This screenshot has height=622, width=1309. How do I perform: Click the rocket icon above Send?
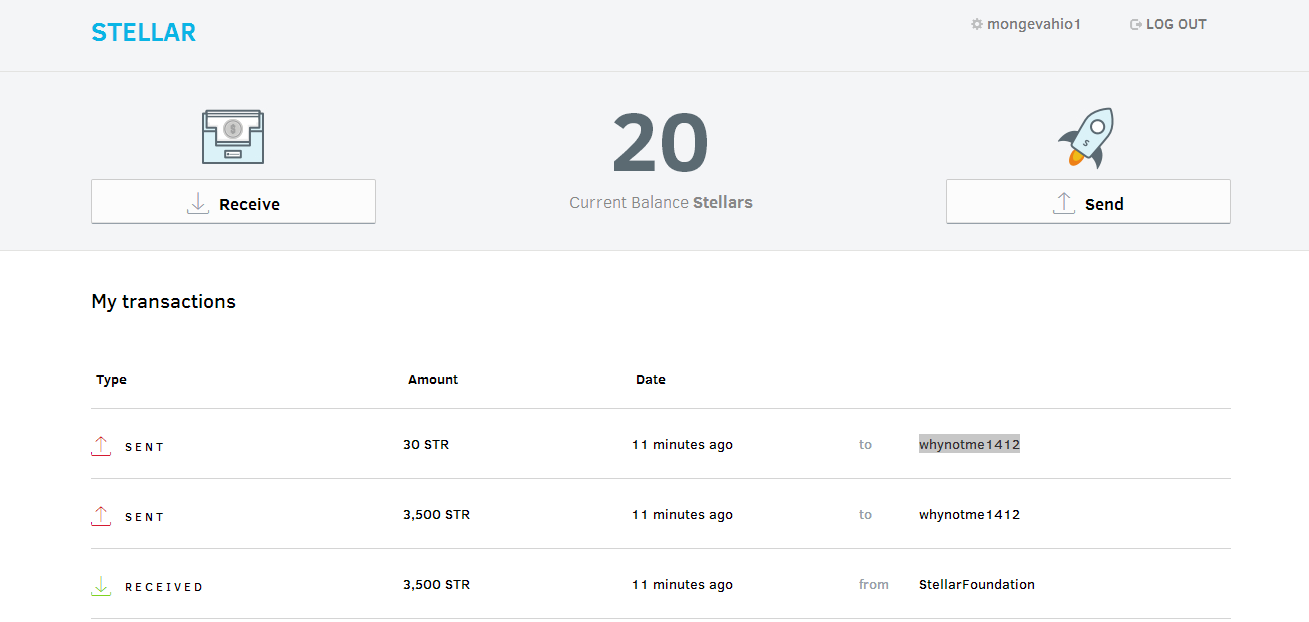click(1087, 138)
